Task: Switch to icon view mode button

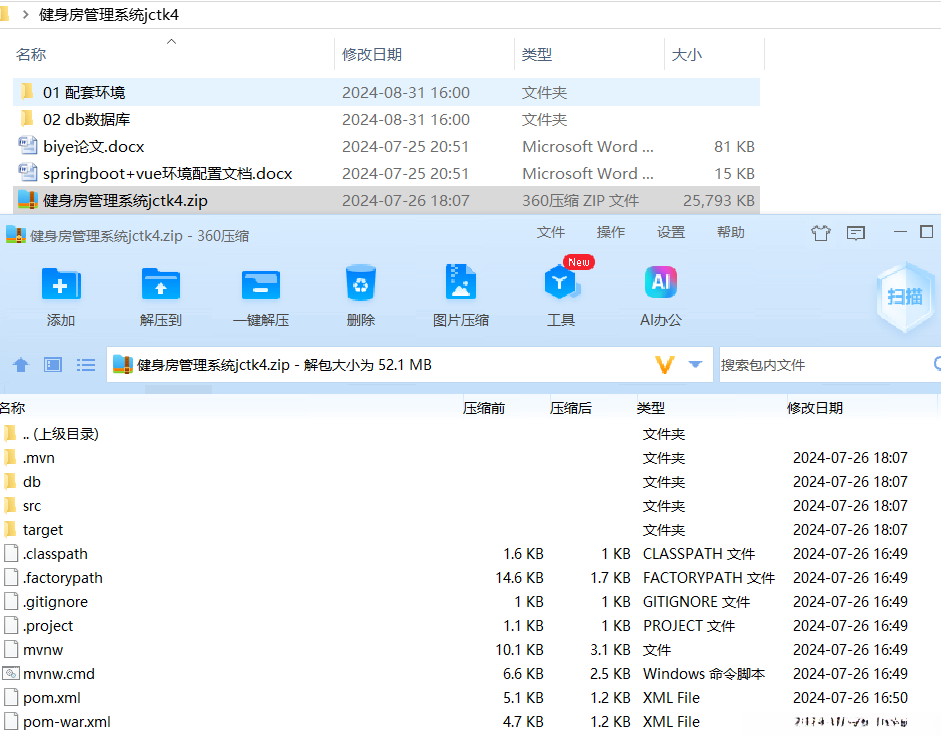Action: 53,365
